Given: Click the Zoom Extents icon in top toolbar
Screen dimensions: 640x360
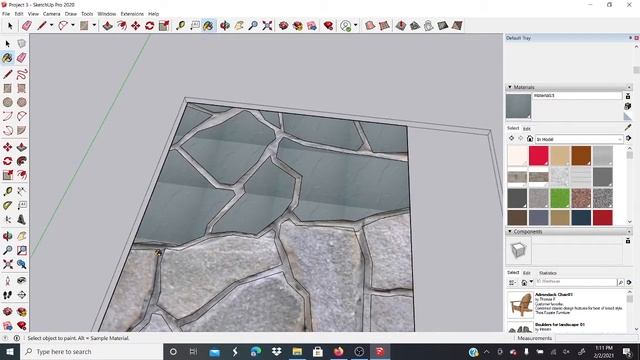Looking at the screenshot, I should [x=267, y=26].
